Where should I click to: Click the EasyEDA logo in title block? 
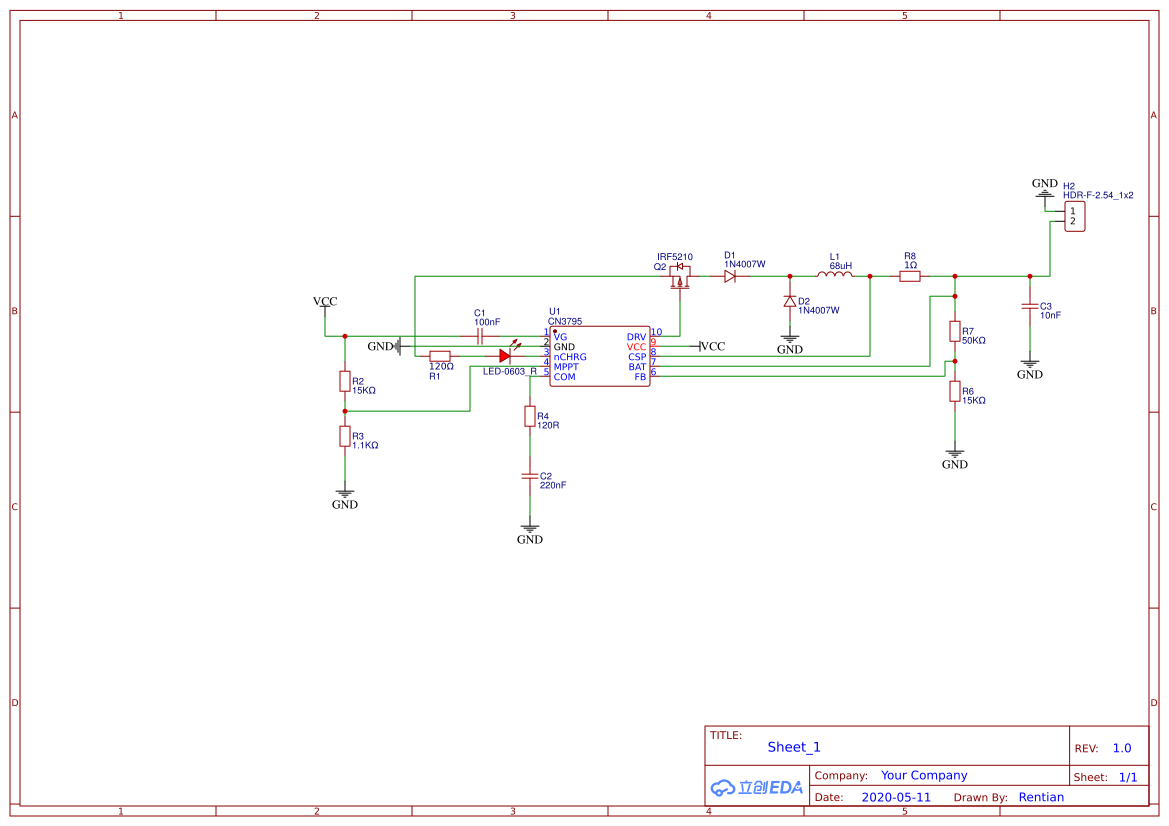[x=757, y=787]
